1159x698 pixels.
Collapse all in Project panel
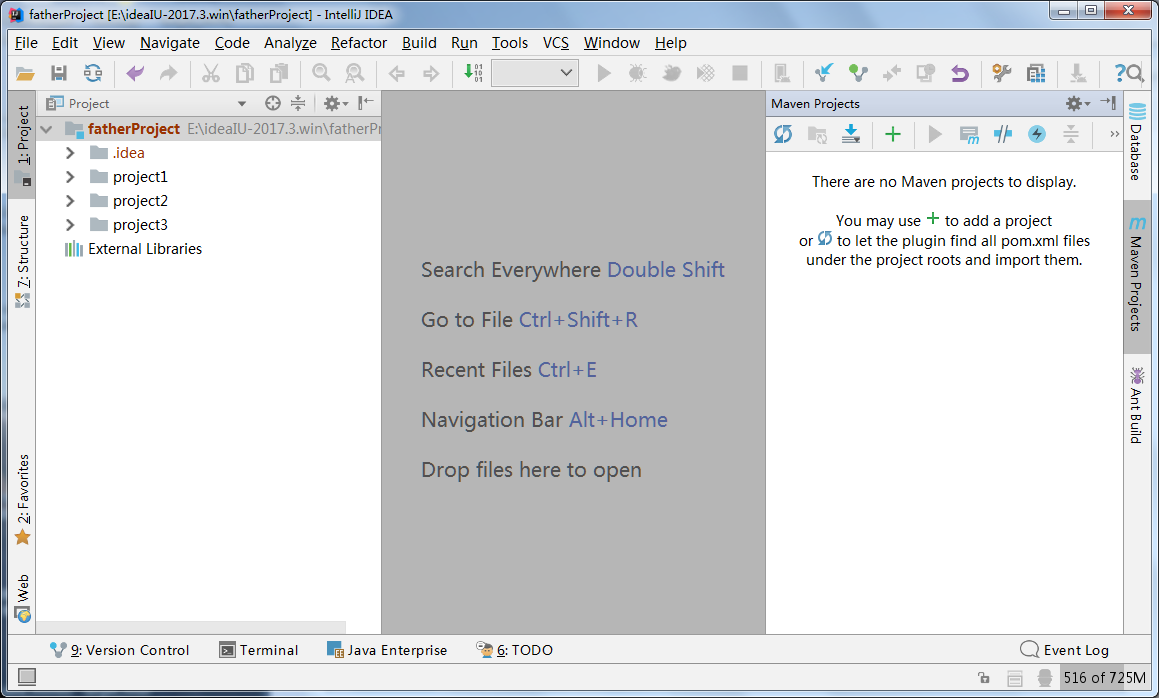pos(298,104)
